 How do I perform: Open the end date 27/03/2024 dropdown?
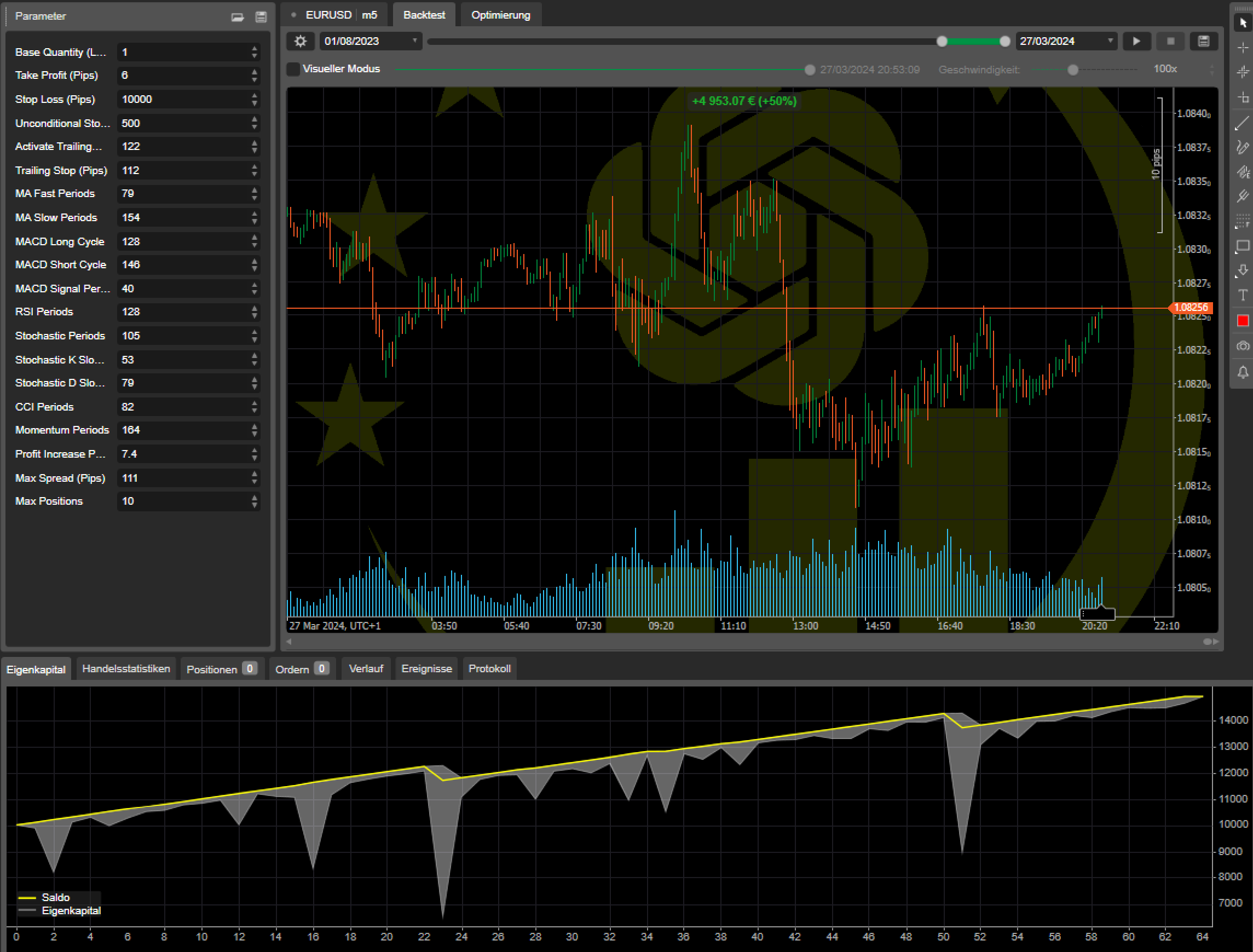point(1066,41)
